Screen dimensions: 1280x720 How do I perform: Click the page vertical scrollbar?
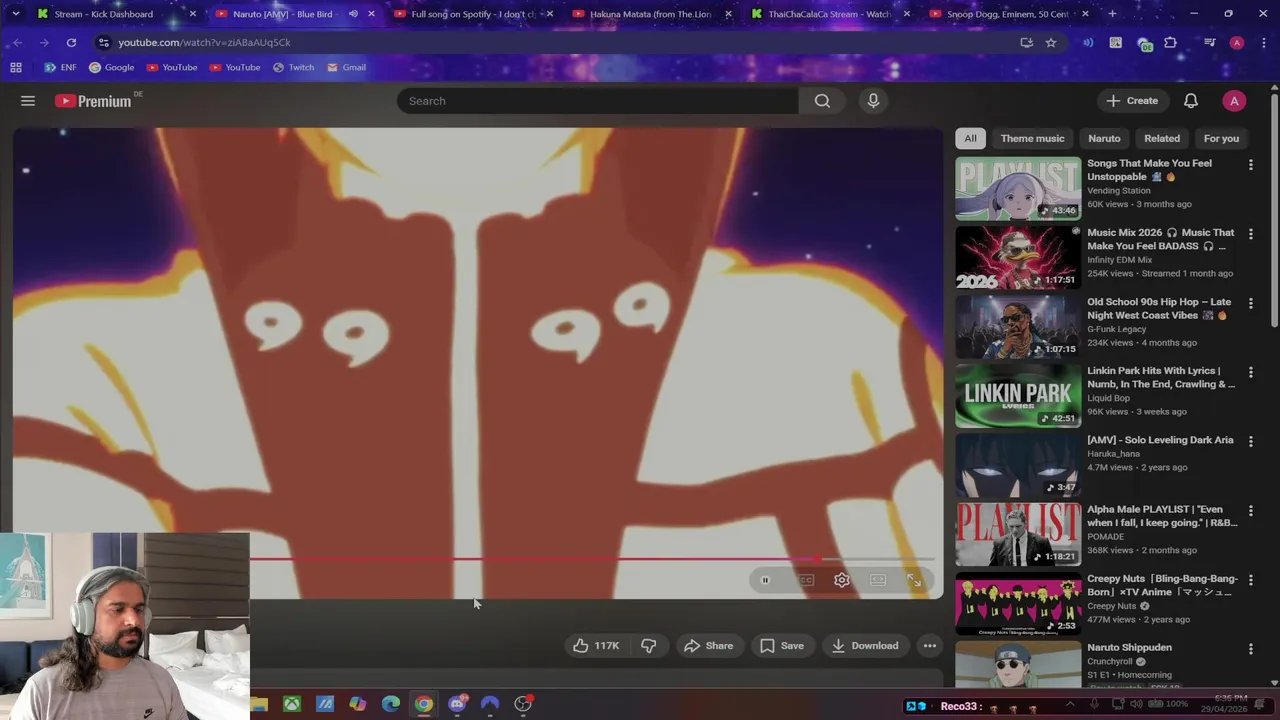click(1274, 210)
